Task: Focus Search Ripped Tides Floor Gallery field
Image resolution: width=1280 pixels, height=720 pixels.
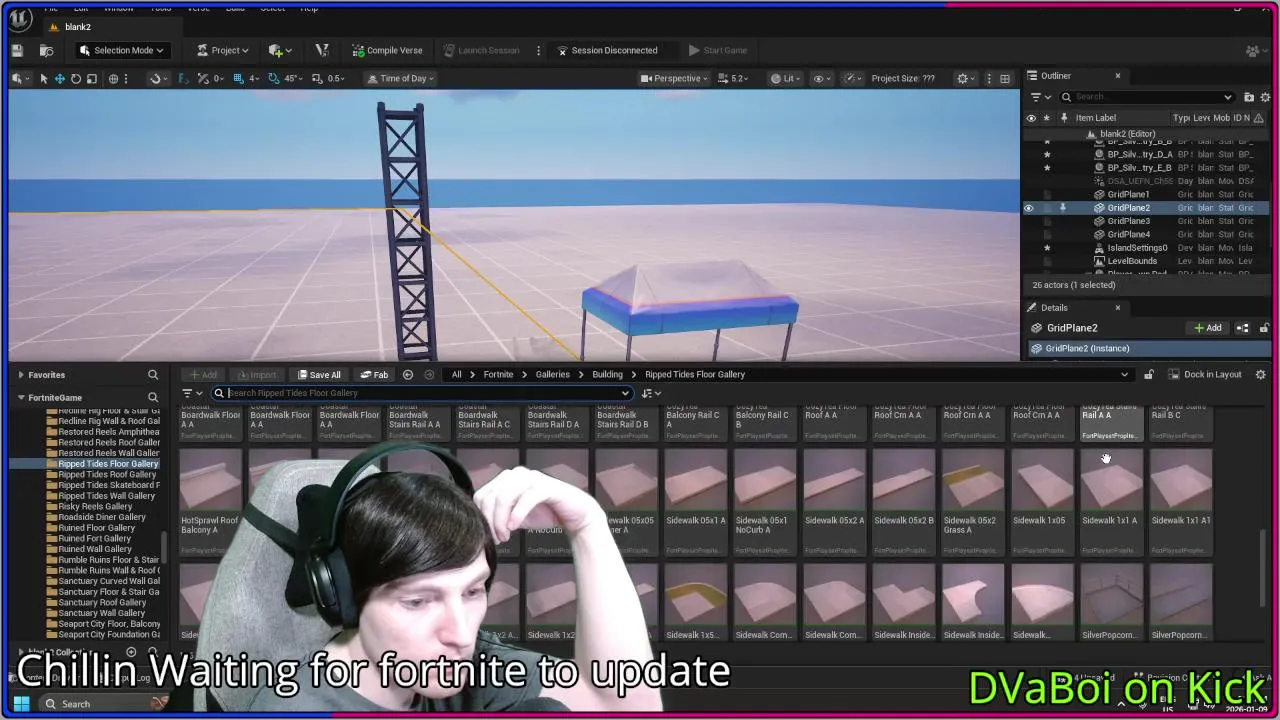Action: point(421,393)
